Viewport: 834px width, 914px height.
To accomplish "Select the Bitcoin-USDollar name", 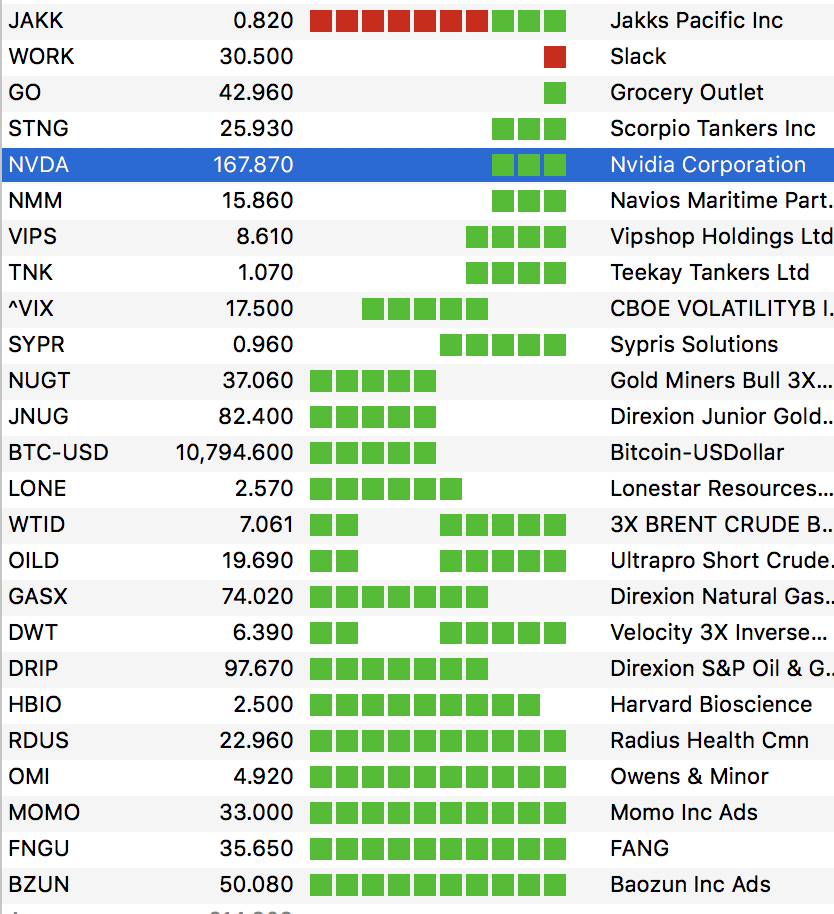I will [x=697, y=453].
